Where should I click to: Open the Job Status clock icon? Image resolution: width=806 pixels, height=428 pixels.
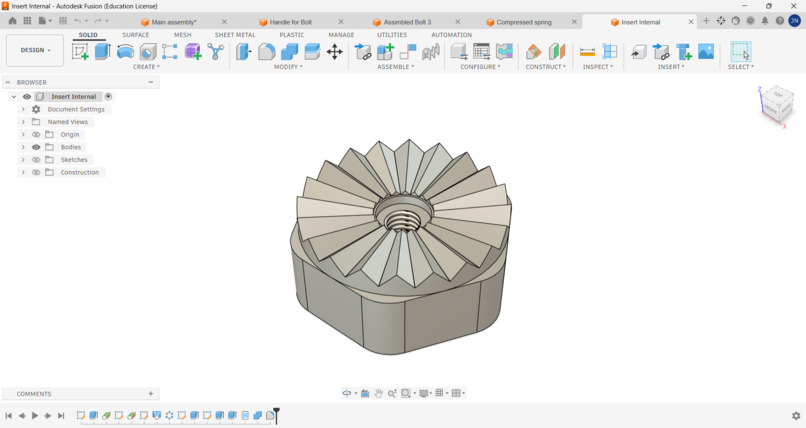[750, 21]
